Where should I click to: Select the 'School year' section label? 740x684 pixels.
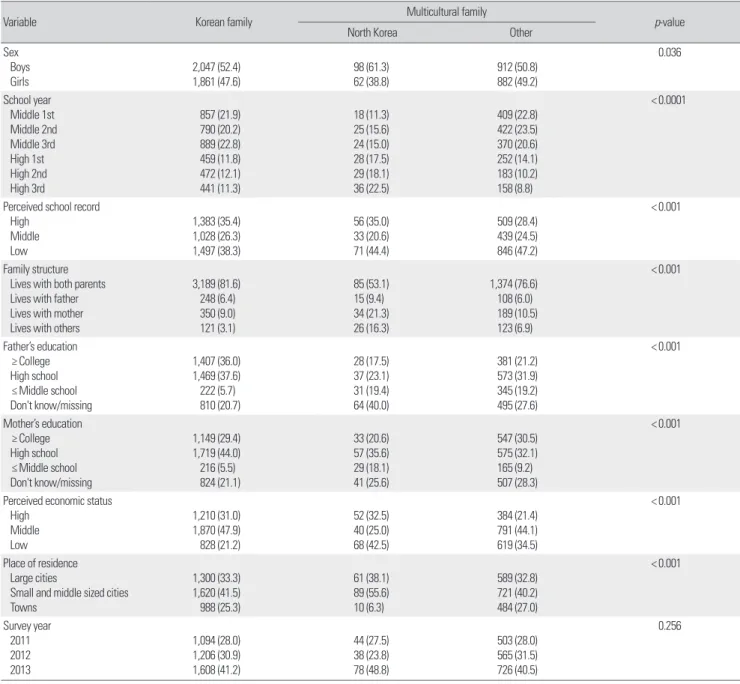27,100
